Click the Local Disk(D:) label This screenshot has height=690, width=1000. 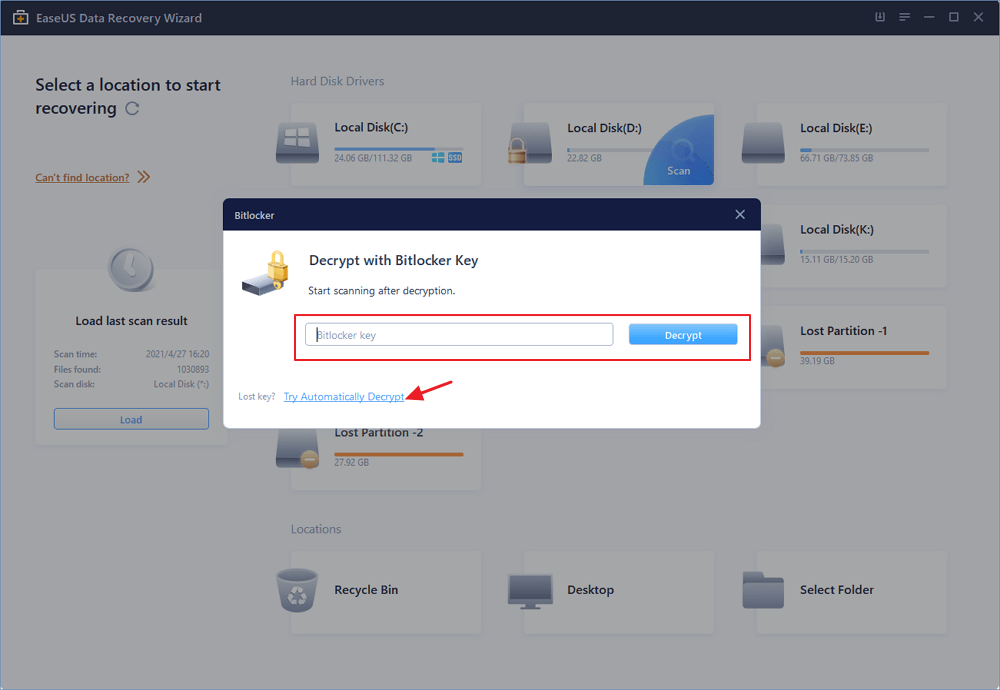point(605,128)
